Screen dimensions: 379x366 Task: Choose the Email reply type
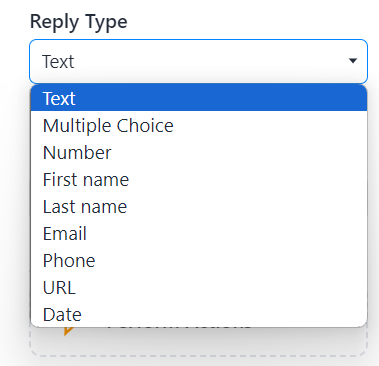pyautogui.click(x=199, y=234)
